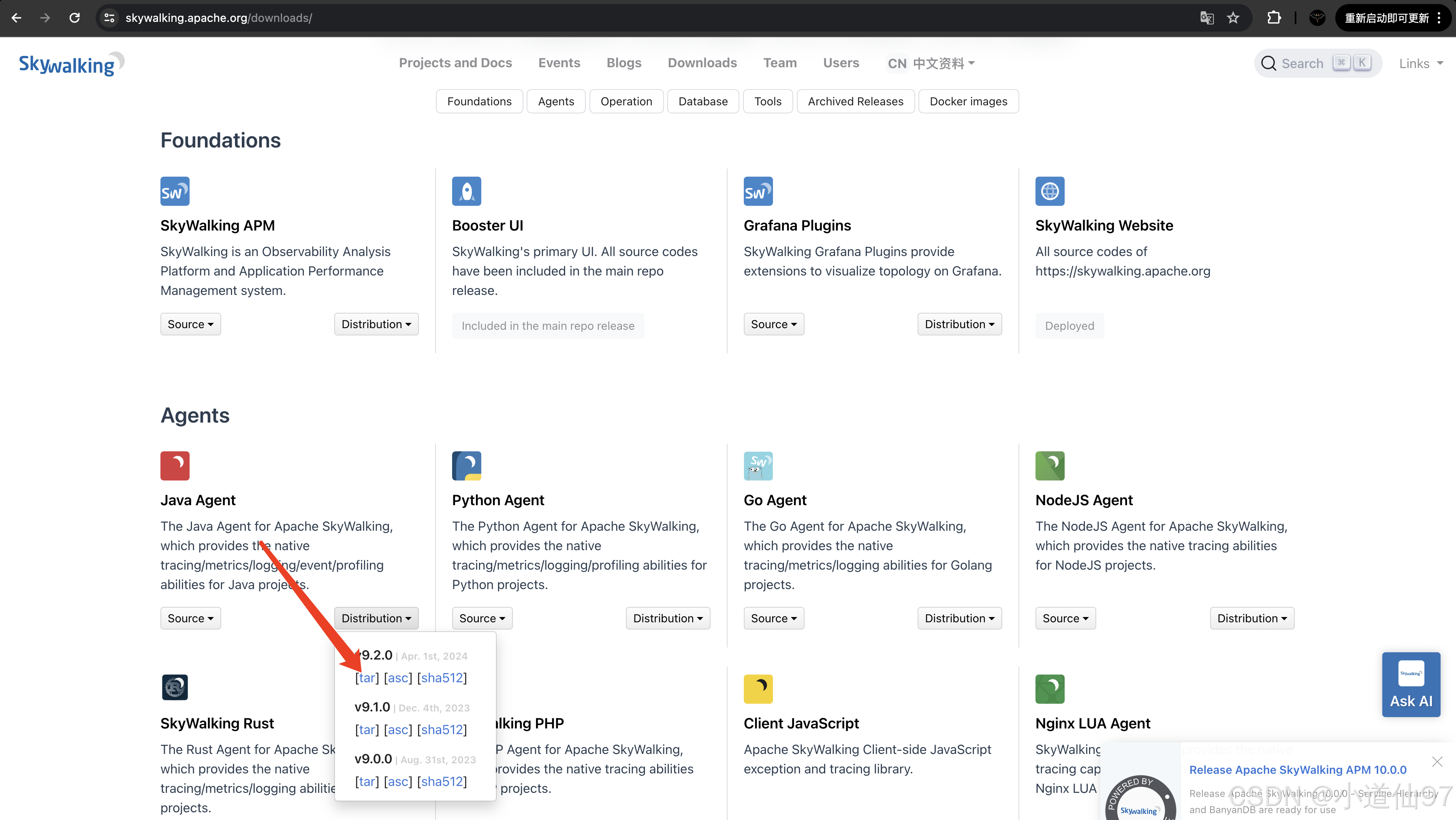The height and width of the screenshot is (820, 1456).
Task: Click the SkyWalking logo
Action: click(71, 63)
